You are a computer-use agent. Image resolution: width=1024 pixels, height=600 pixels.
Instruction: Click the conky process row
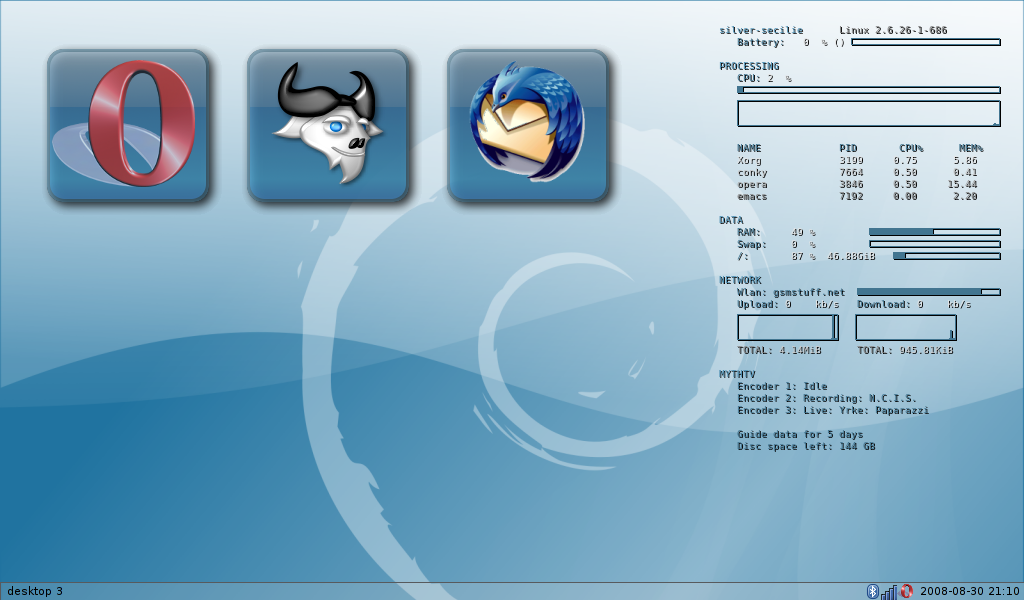pos(857,172)
